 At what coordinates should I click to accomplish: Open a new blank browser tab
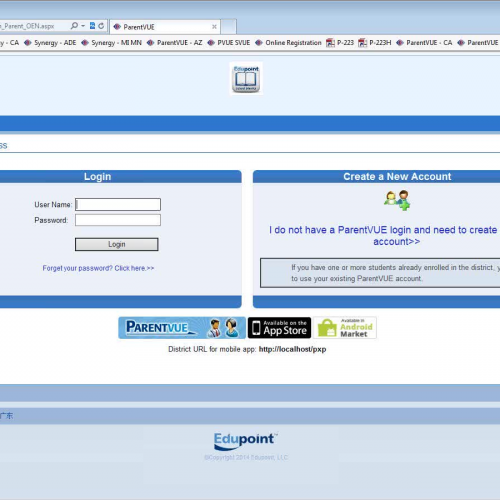click(229, 27)
